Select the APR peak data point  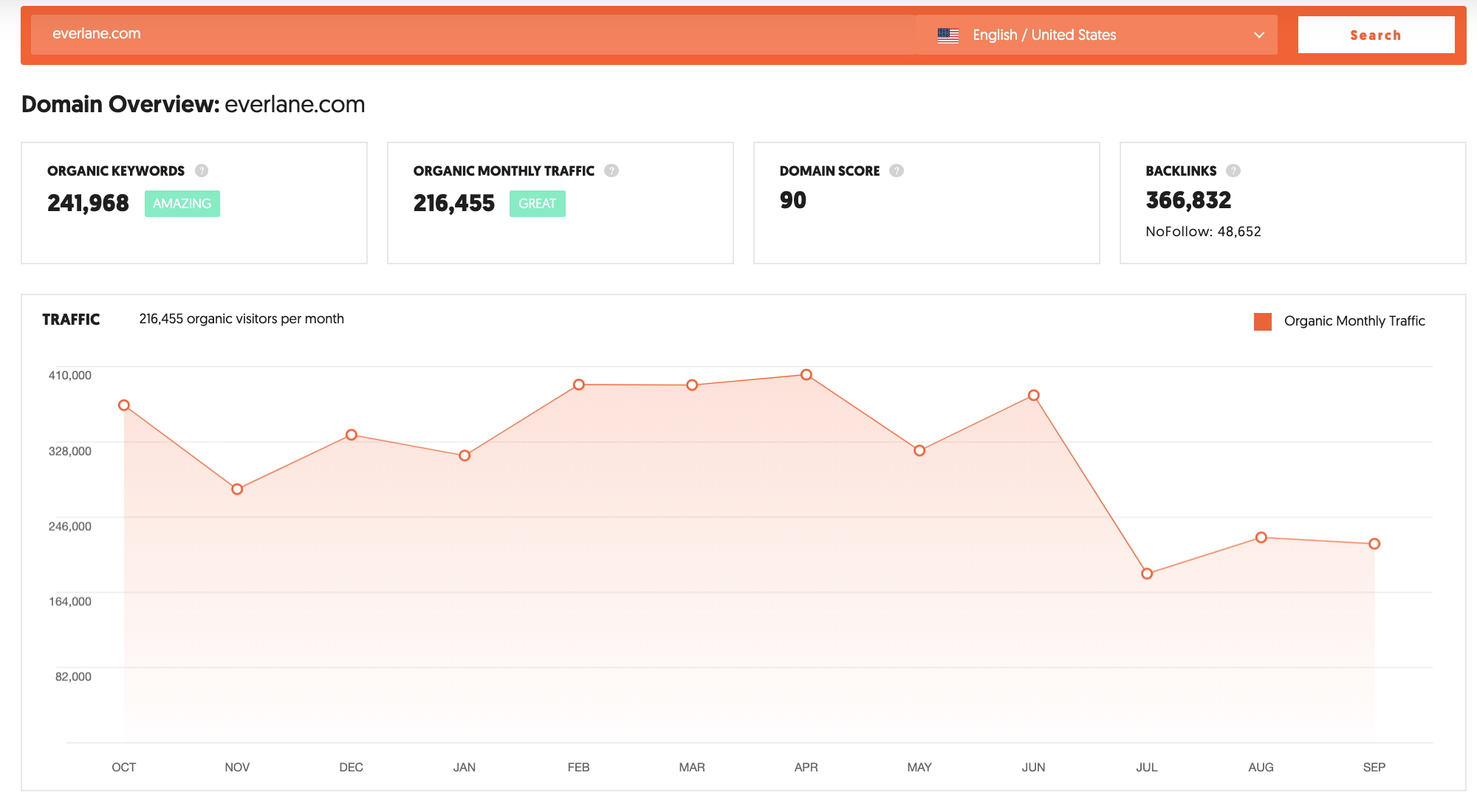pyautogui.click(x=806, y=375)
